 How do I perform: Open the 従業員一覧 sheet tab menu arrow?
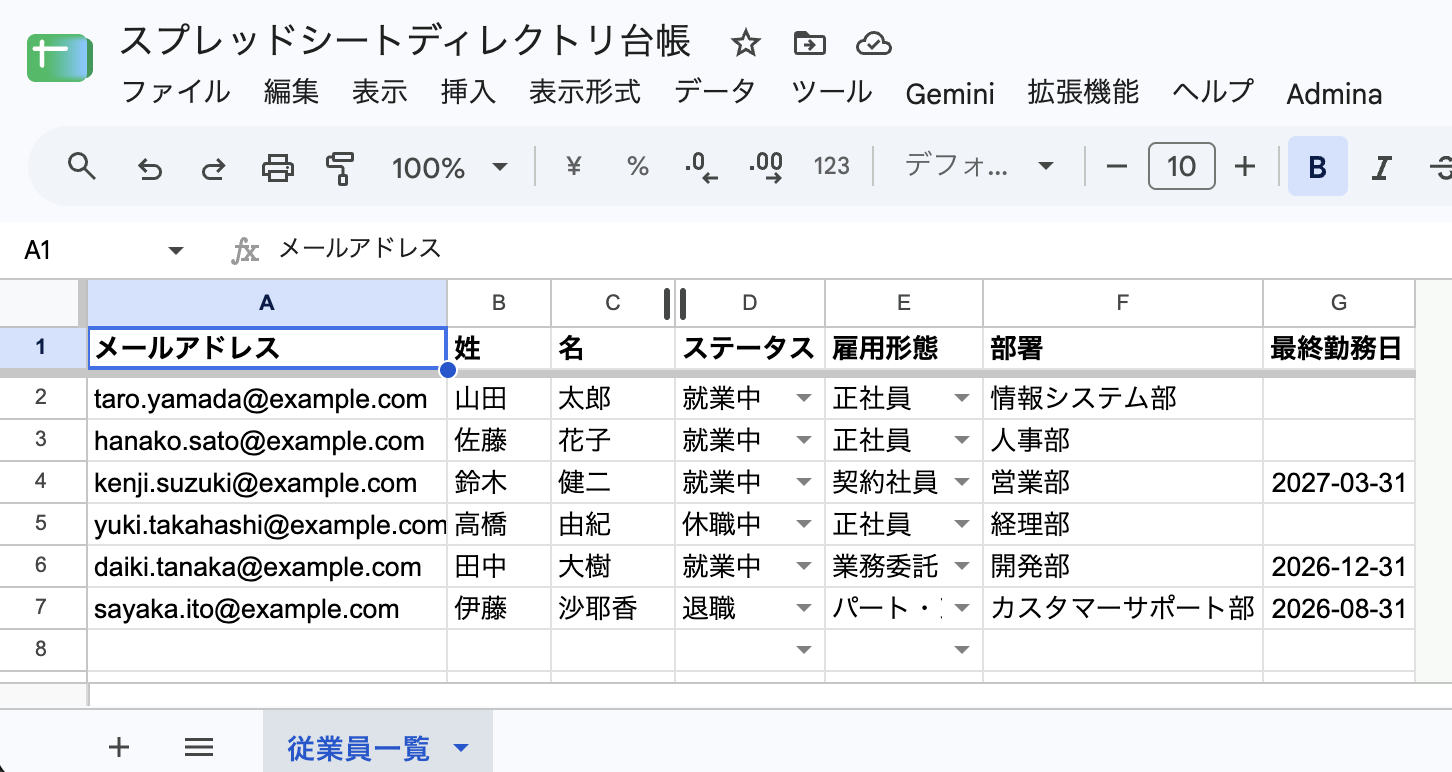[461, 748]
